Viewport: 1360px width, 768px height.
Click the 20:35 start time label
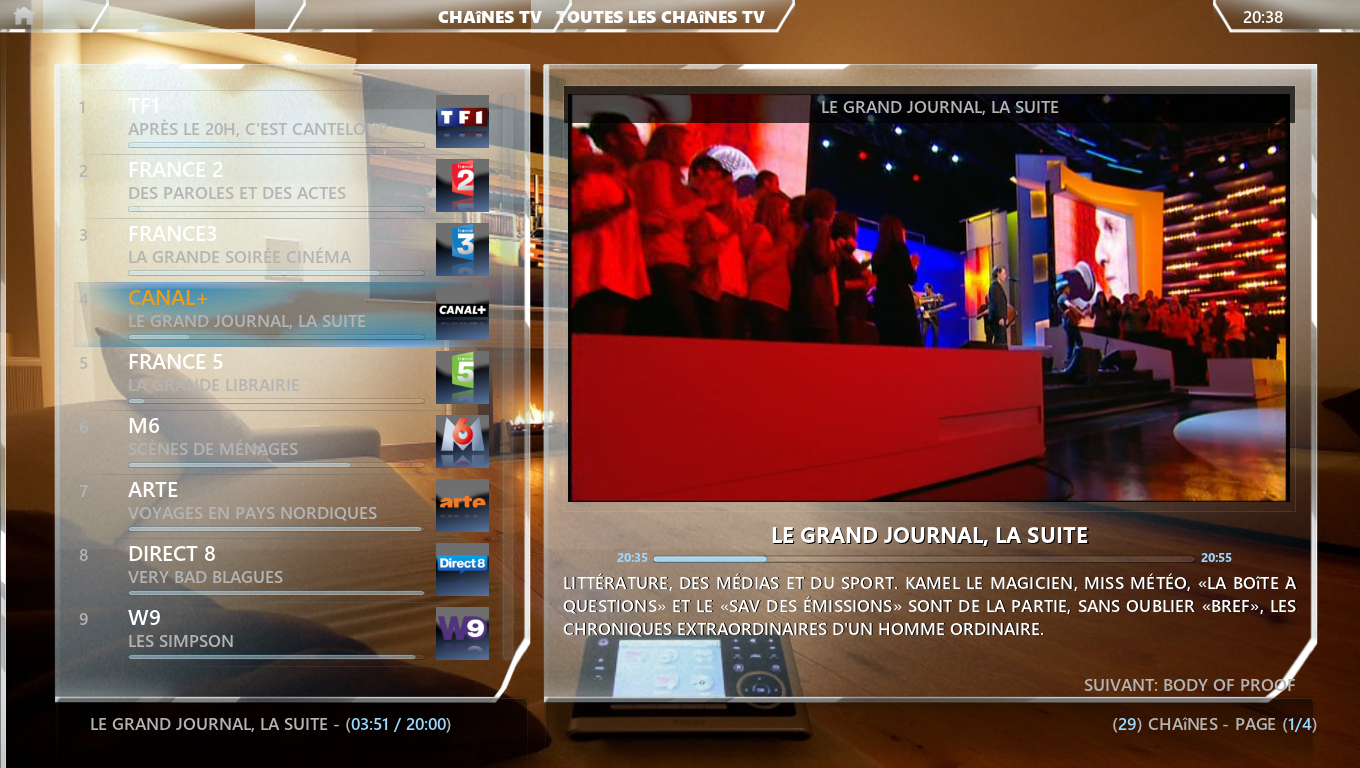pyautogui.click(x=632, y=558)
